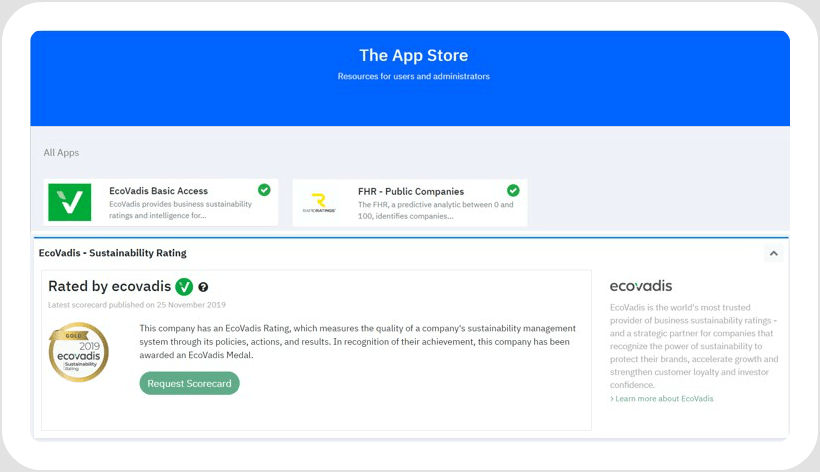Select the All Apps heading
Screen dimensions: 820x472
[61, 153]
